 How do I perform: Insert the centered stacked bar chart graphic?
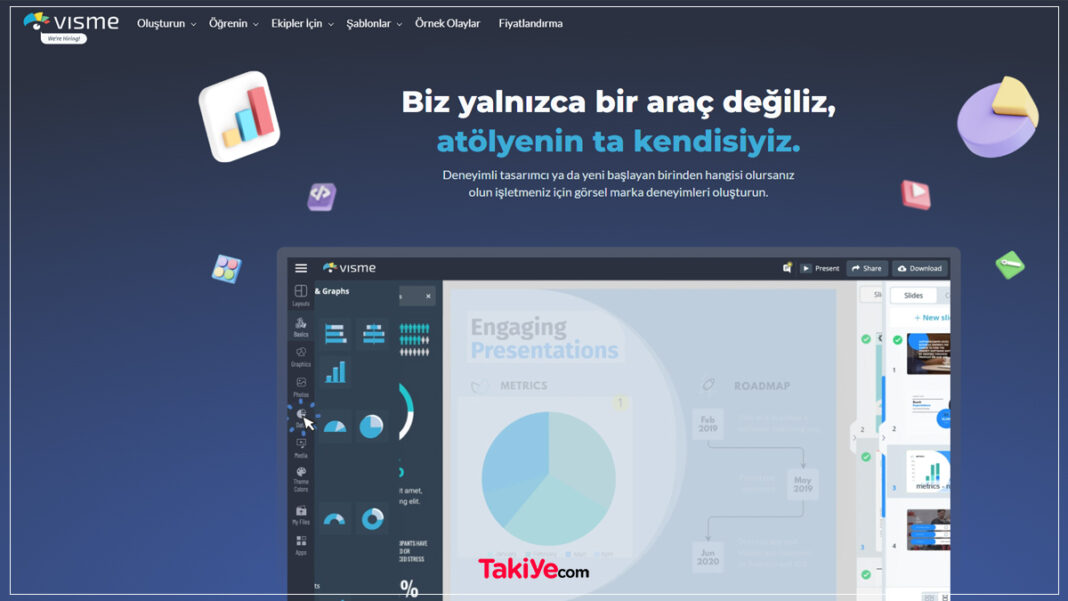tap(373, 334)
